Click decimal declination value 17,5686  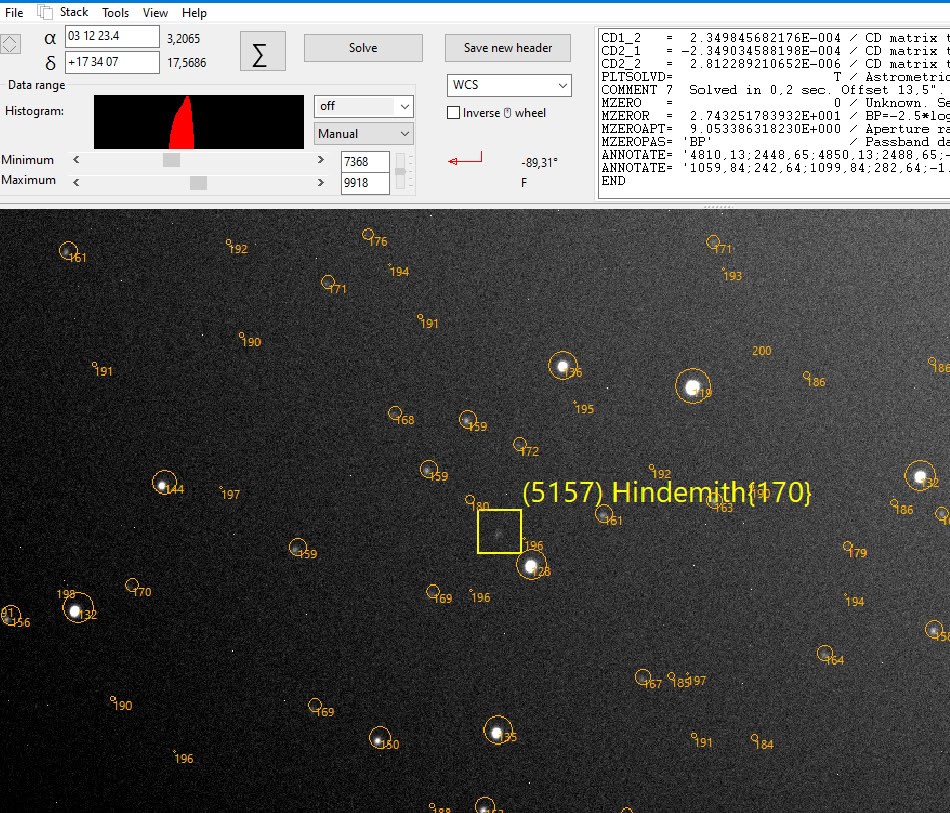[x=187, y=63]
